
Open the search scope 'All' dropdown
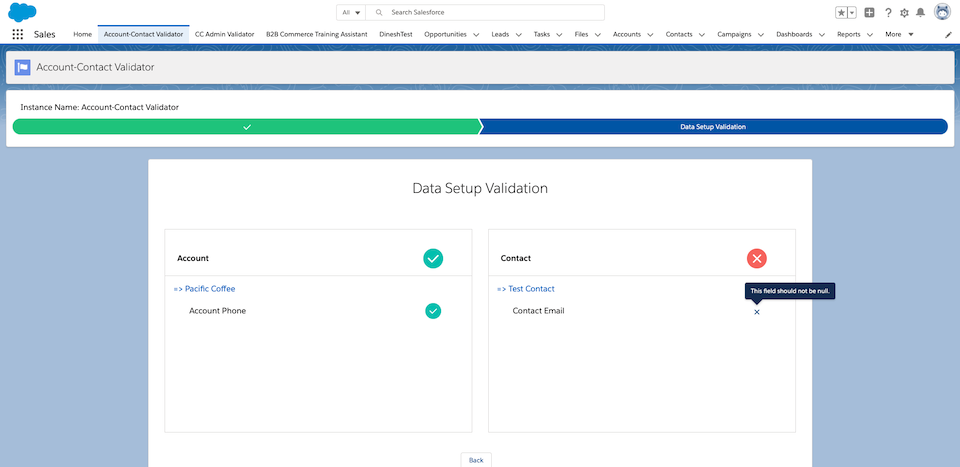pyautogui.click(x=350, y=13)
